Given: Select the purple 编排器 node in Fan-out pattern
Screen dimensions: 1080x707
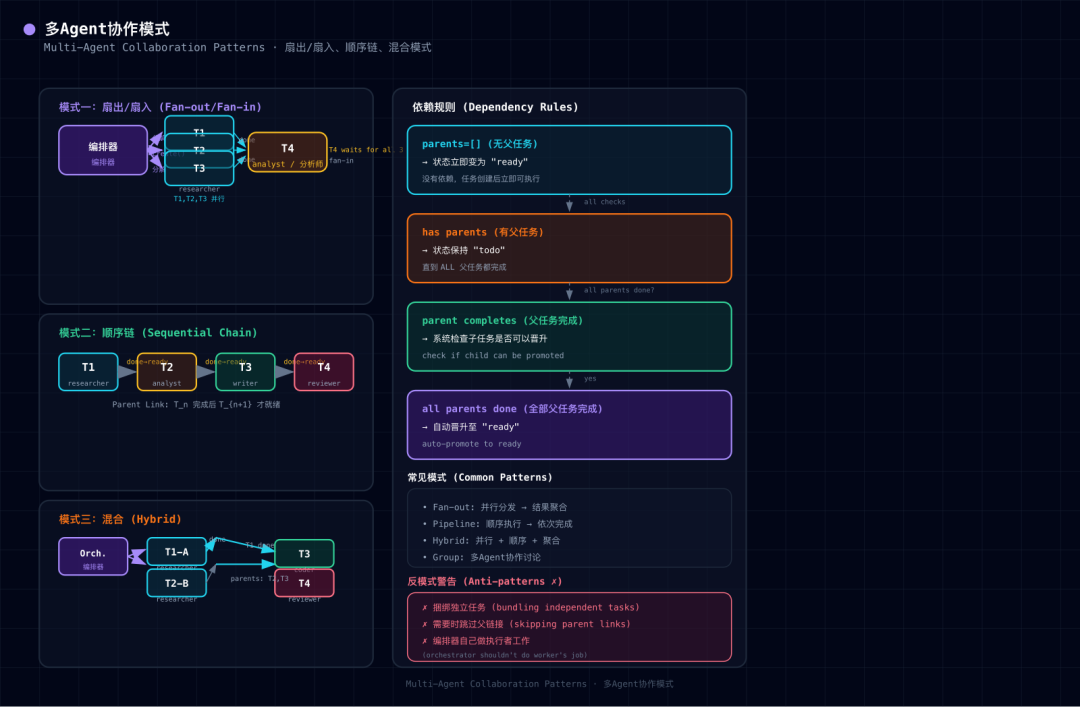Looking at the screenshot, I should (x=103, y=150).
